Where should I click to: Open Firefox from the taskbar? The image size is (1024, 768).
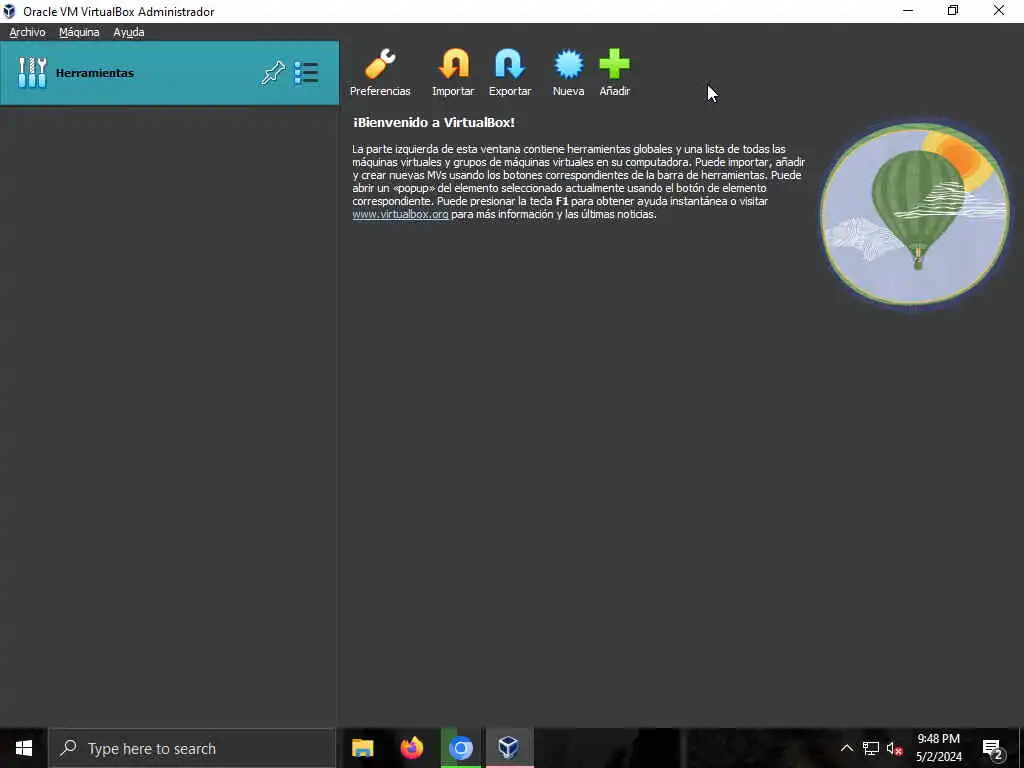(411, 748)
